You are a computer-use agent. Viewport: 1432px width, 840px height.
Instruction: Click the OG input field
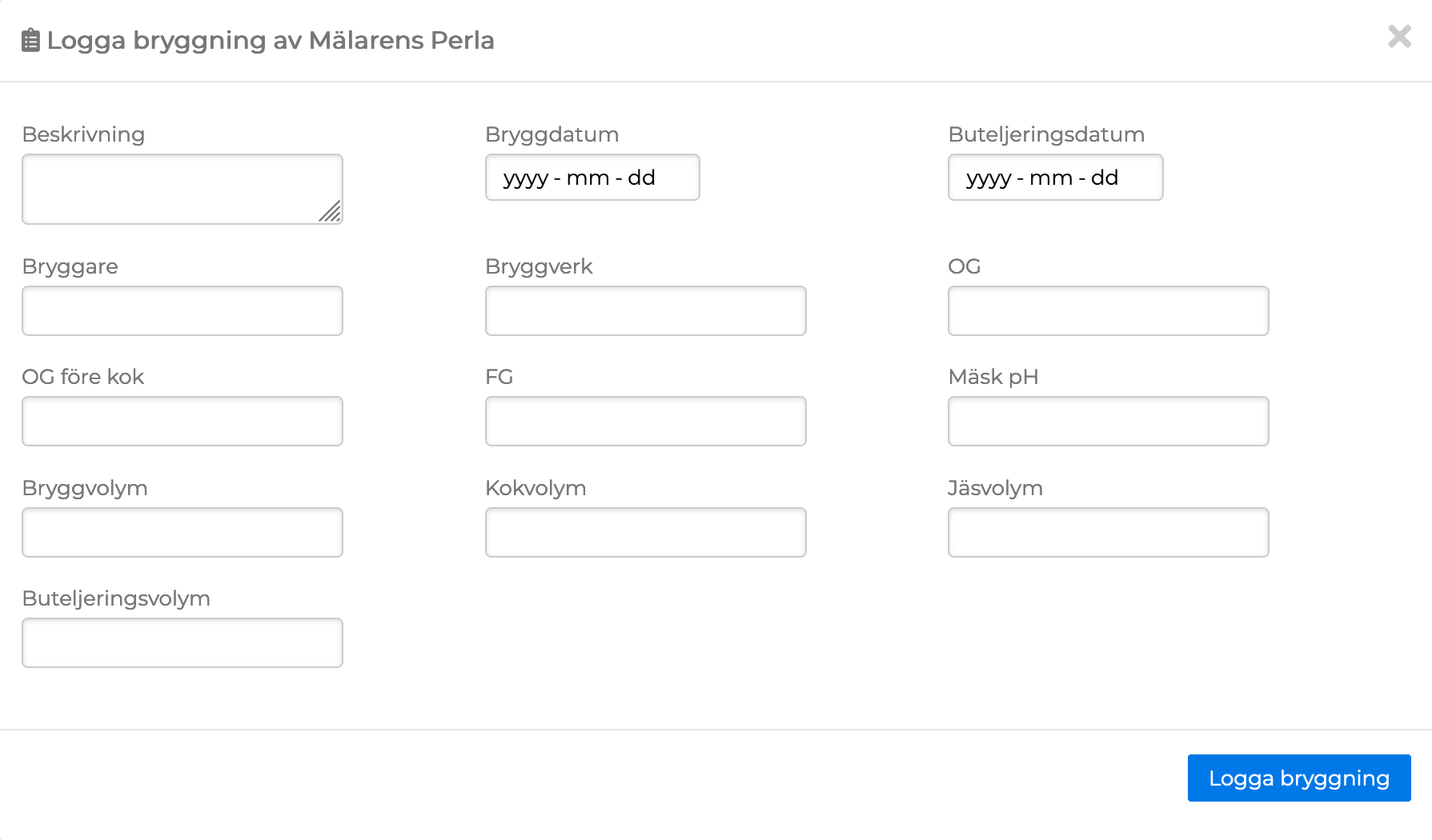[1108, 310]
